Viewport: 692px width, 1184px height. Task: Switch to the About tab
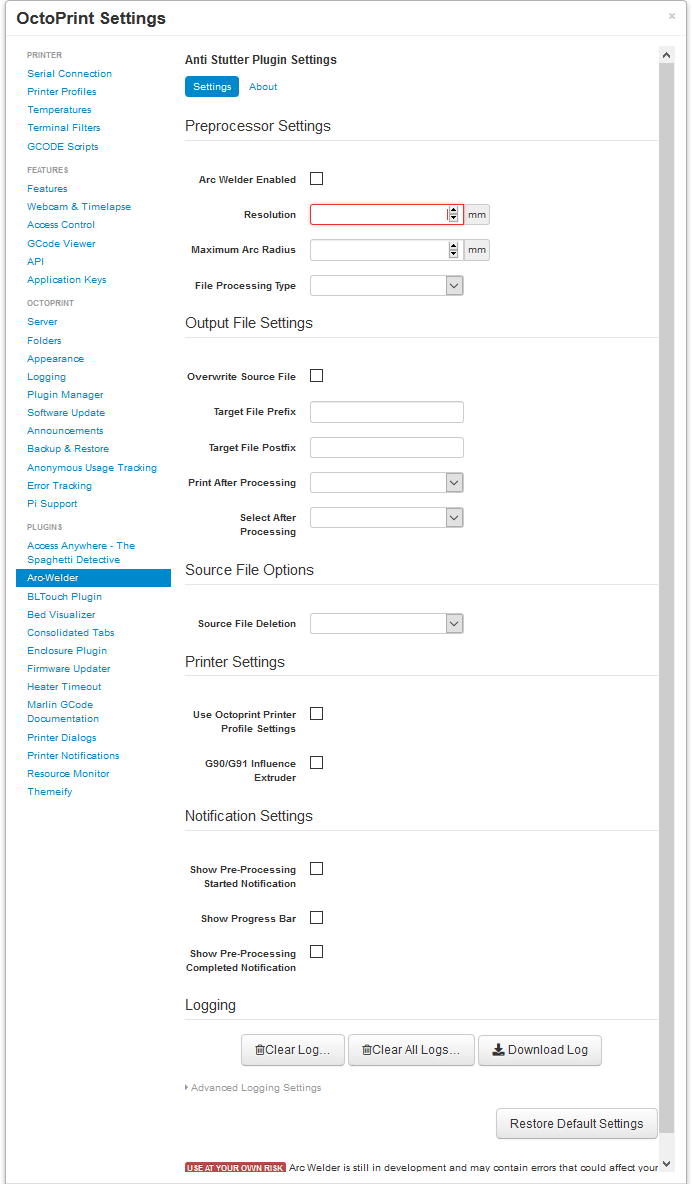pos(263,87)
